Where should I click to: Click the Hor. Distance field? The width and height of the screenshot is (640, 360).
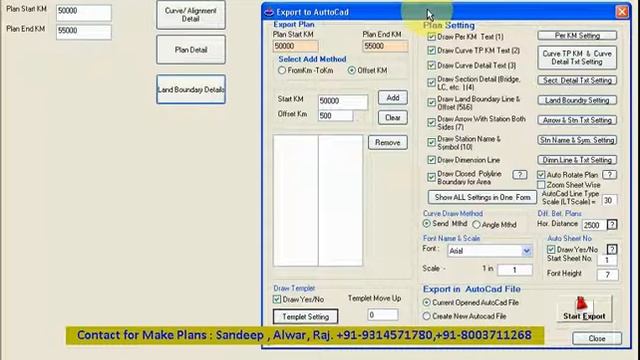[594, 225]
